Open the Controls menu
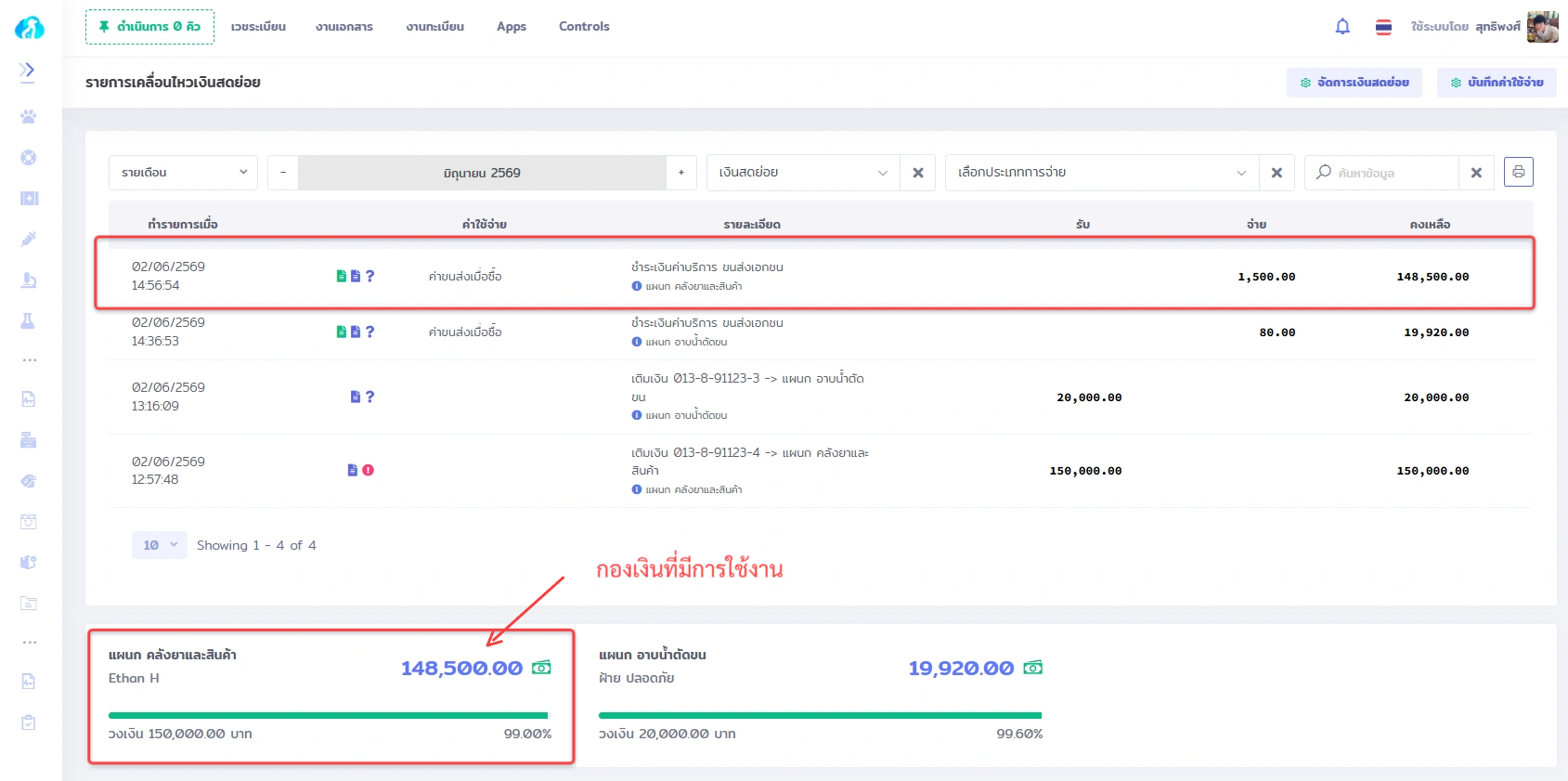The height and width of the screenshot is (781, 1568). 584,27
